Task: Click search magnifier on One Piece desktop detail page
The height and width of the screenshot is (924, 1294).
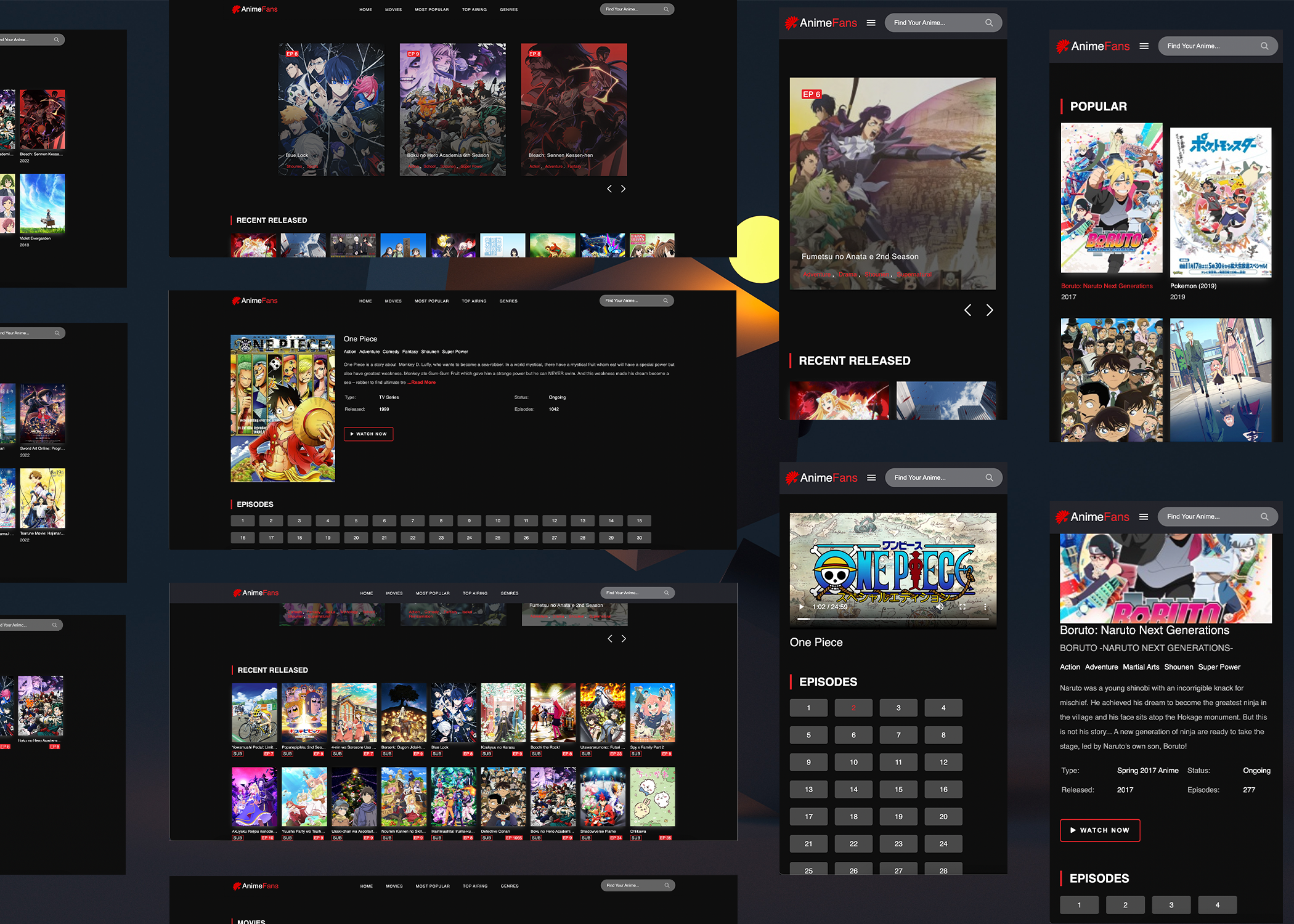Action: pos(665,301)
